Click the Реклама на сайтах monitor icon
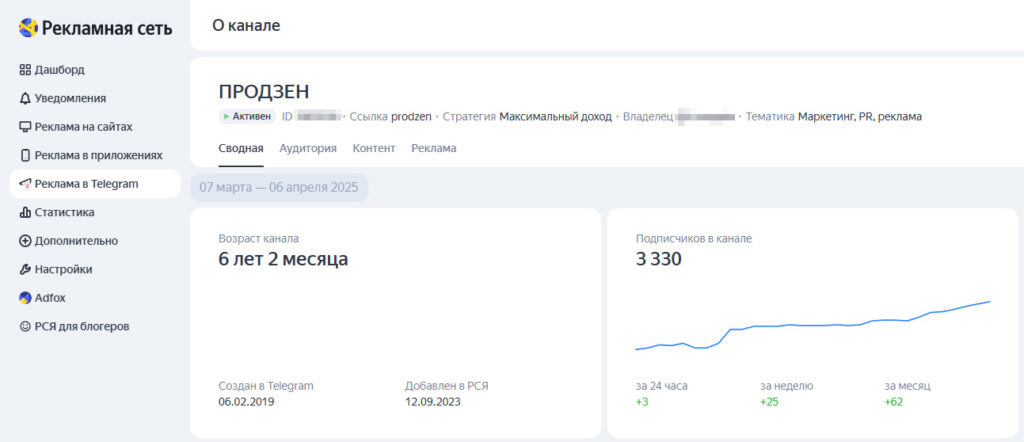 coord(25,127)
